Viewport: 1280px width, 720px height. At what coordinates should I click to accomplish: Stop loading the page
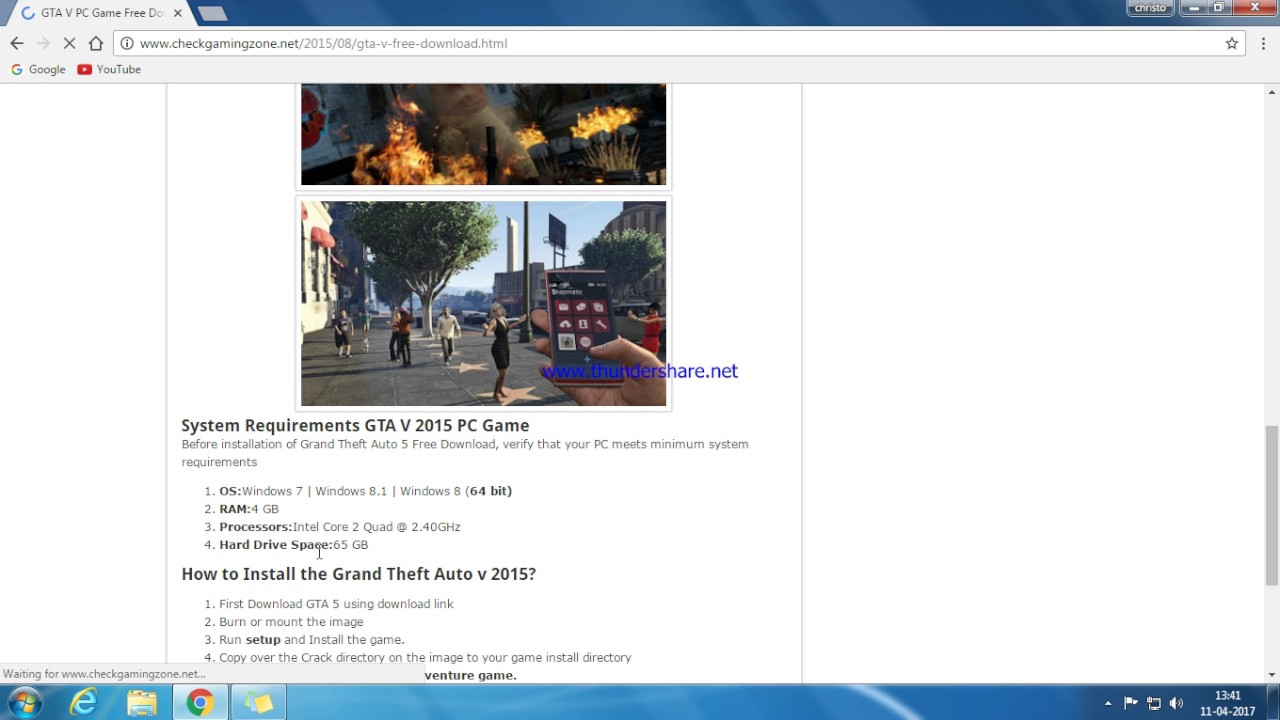[69, 43]
